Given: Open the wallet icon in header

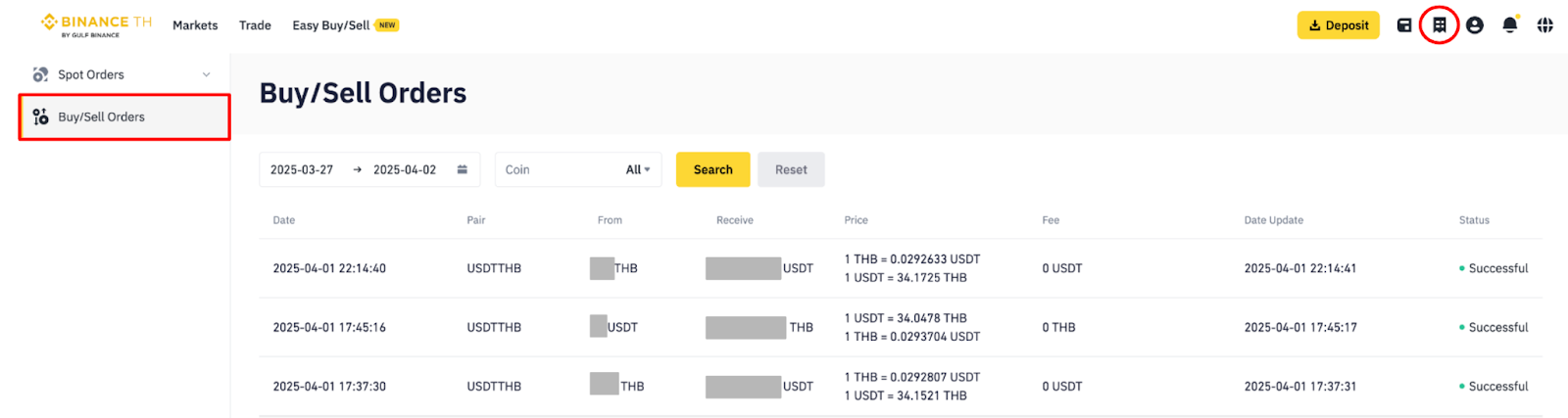Looking at the screenshot, I should 1404,25.
